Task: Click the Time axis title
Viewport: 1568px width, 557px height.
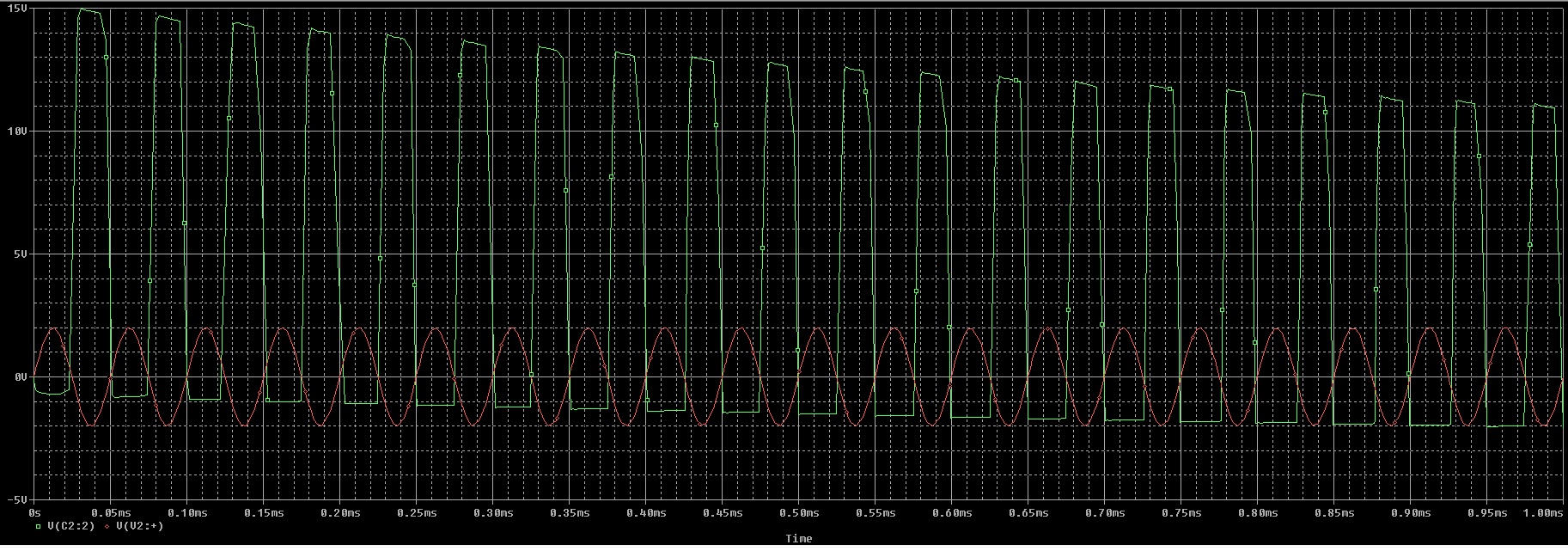Action: 798,539
